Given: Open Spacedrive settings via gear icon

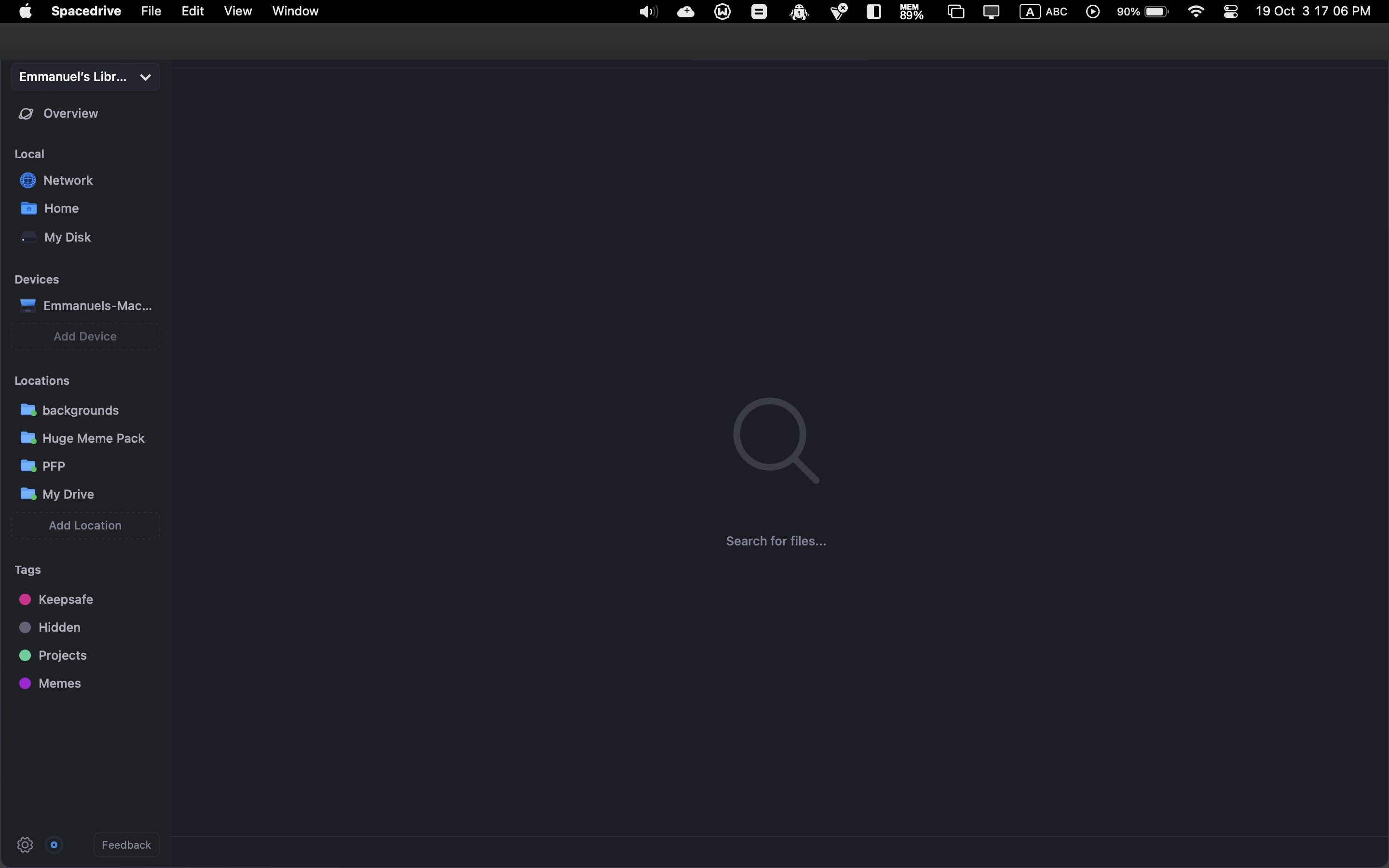Looking at the screenshot, I should pyautogui.click(x=25, y=844).
